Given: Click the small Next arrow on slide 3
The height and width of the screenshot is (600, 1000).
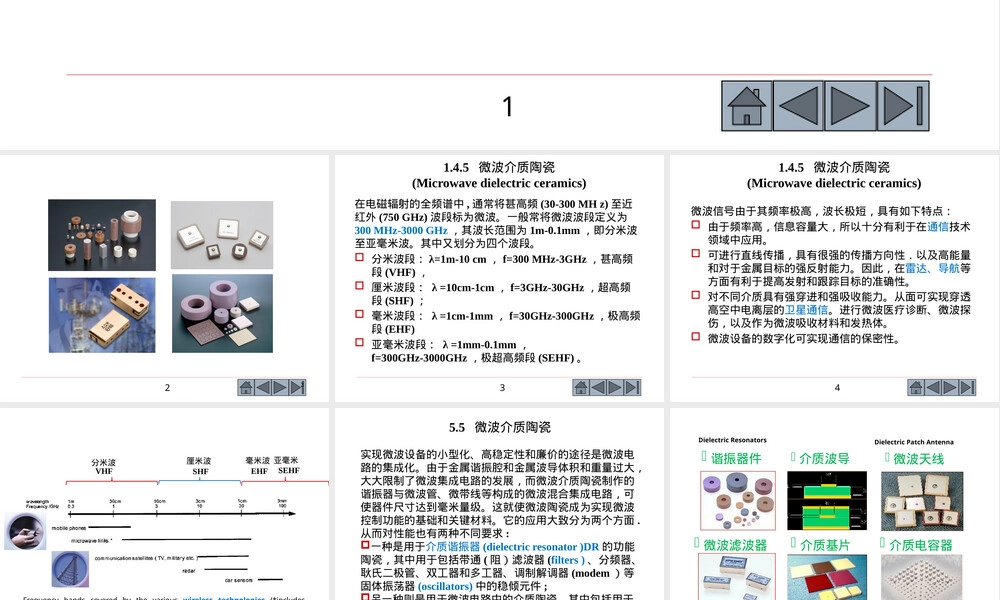Looking at the screenshot, I should coord(615,387).
